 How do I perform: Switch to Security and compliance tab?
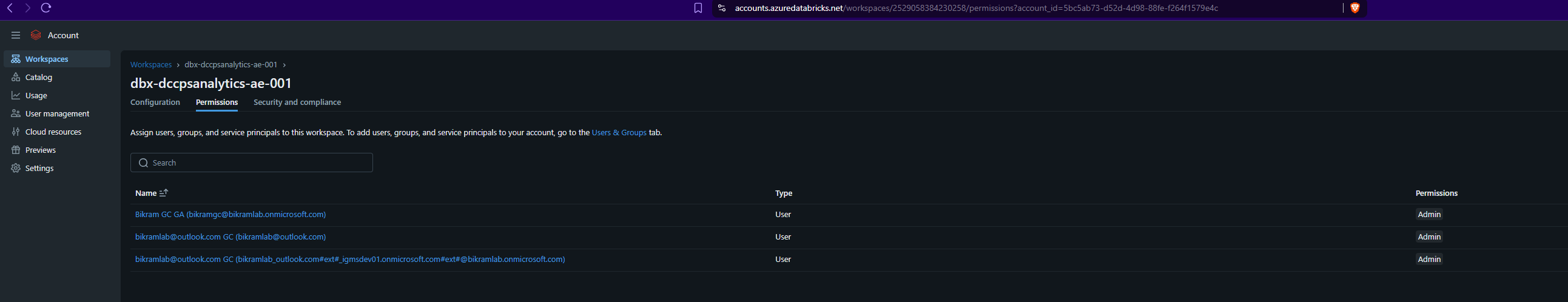point(297,102)
